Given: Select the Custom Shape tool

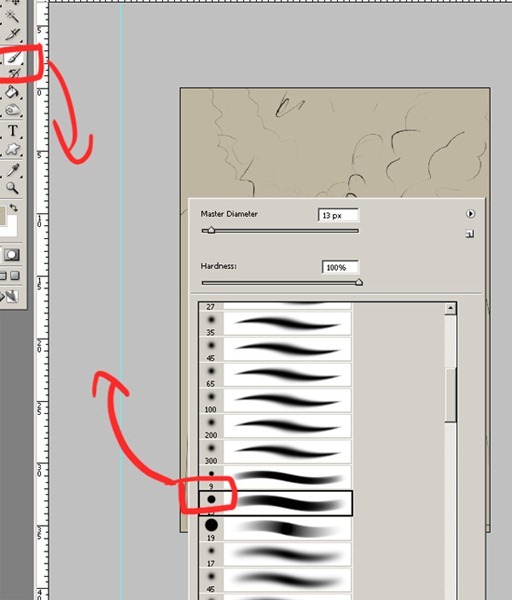Looking at the screenshot, I should click(x=13, y=149).
